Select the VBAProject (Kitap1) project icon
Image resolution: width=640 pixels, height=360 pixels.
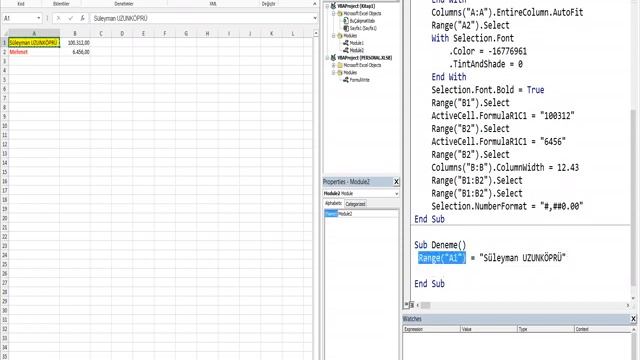coord(333,6)
